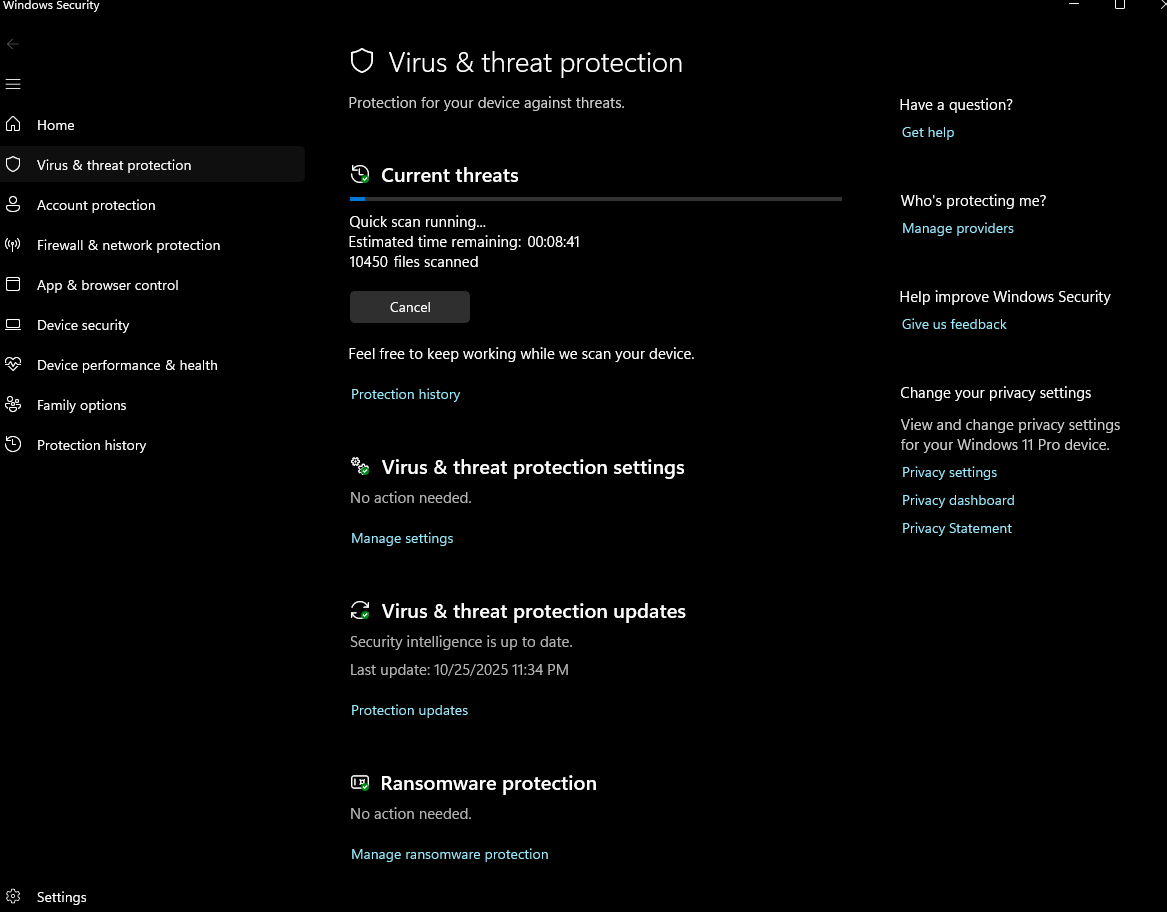
Task: Click the Home house icon in sidebar
Action: [13, 125]
